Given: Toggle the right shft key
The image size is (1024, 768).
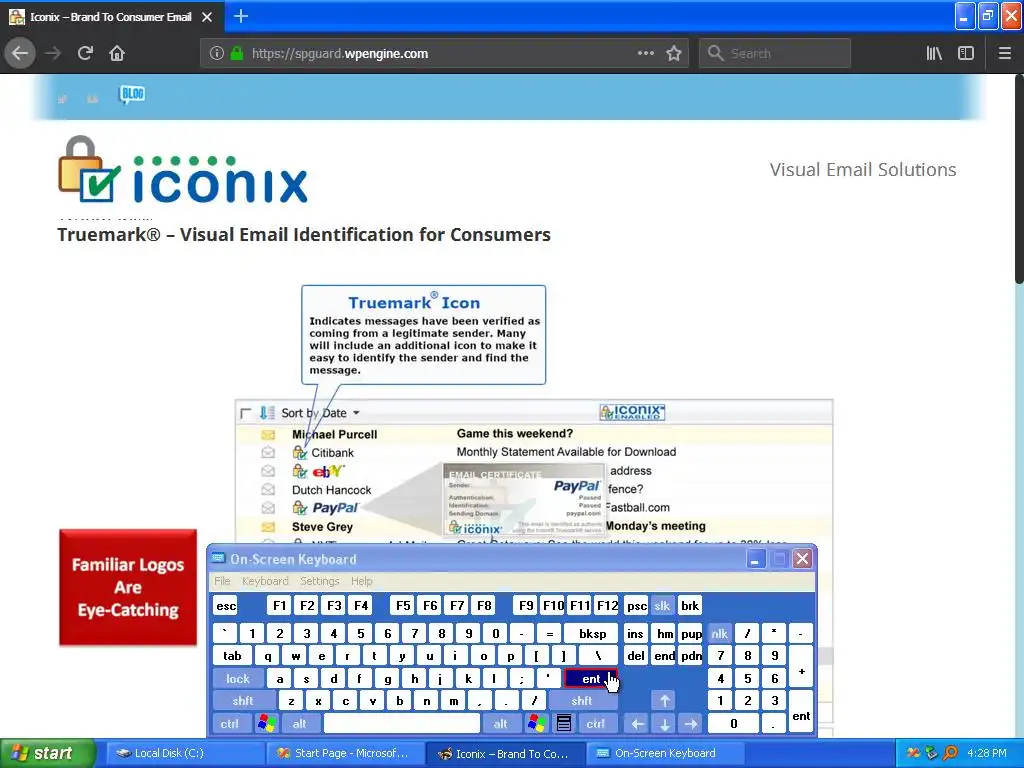Looking at the screenshot, I should 582,701.
